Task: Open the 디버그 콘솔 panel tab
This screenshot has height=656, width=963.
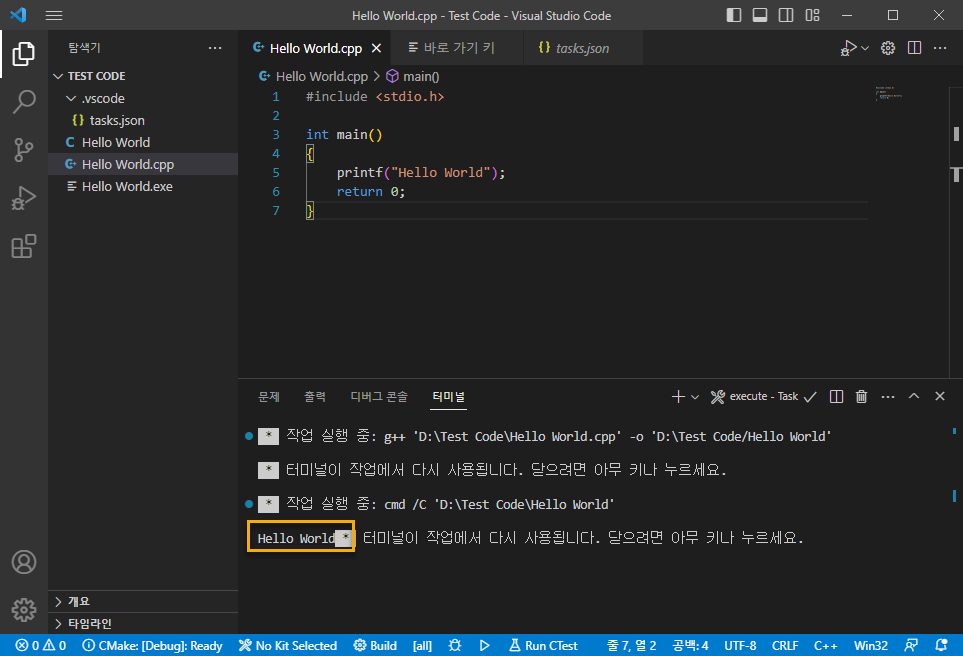Action: [x=379, y=397]
